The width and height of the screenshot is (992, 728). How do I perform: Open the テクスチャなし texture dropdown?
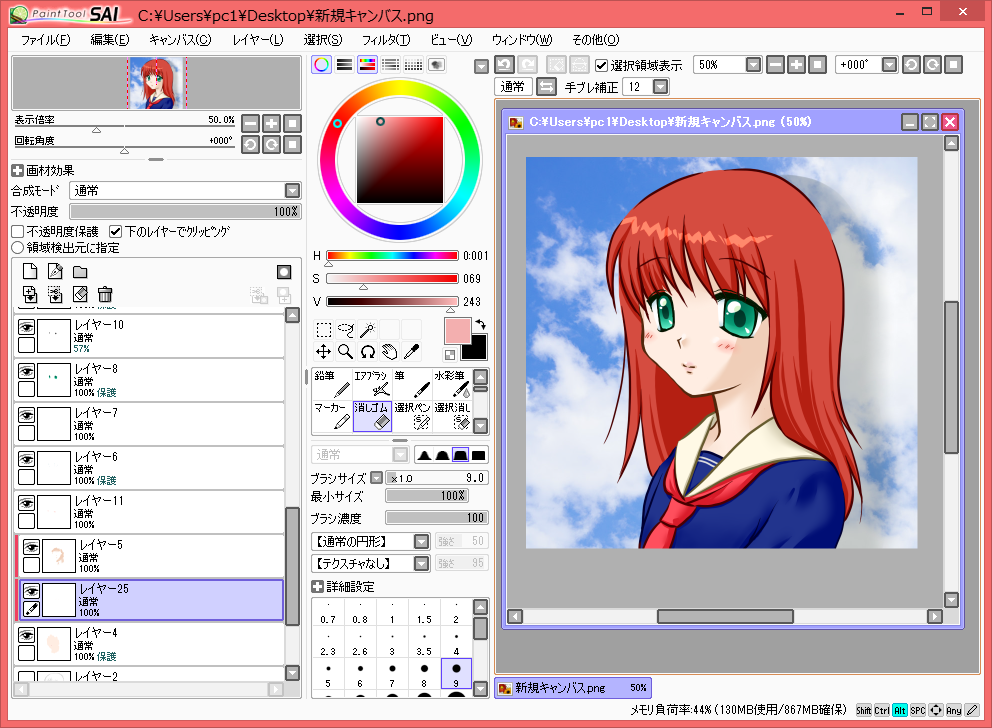pyautogui.click(x=422, y=563)
